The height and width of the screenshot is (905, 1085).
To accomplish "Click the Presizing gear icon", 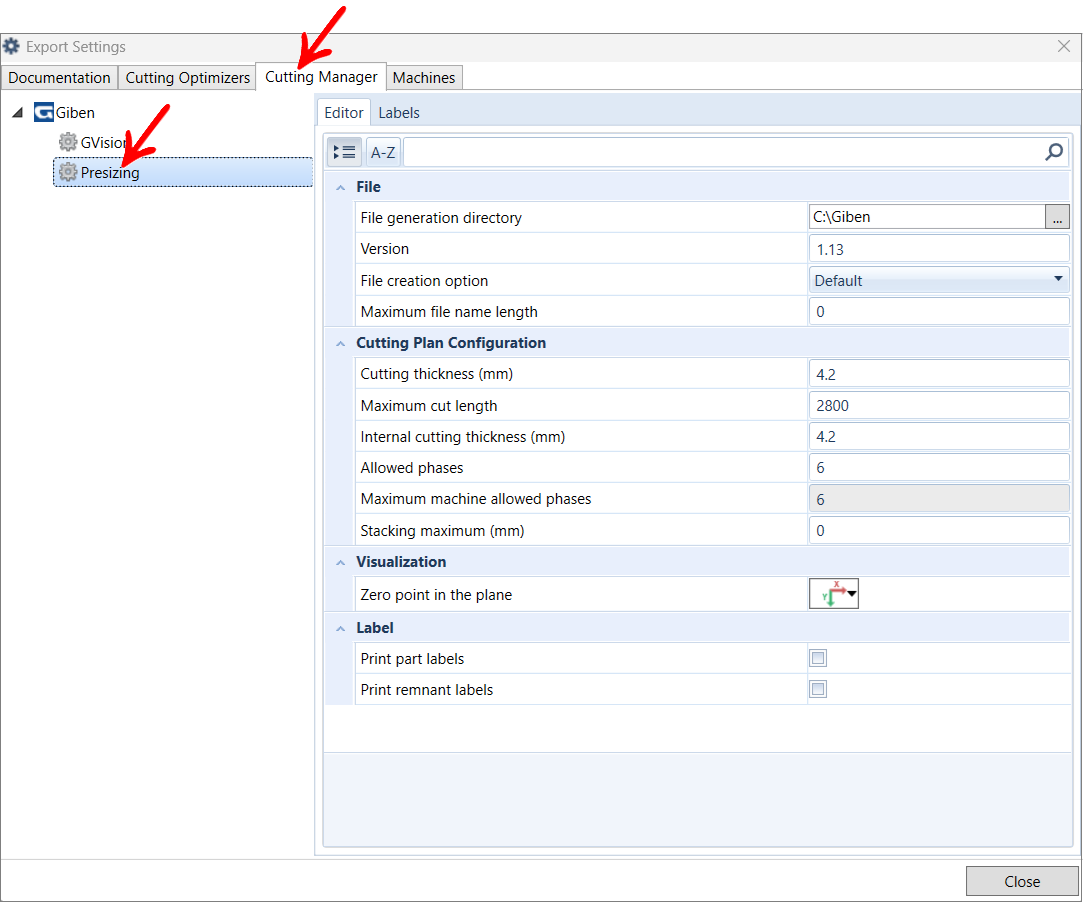I will pyautogui.click(x=68, y=172).
